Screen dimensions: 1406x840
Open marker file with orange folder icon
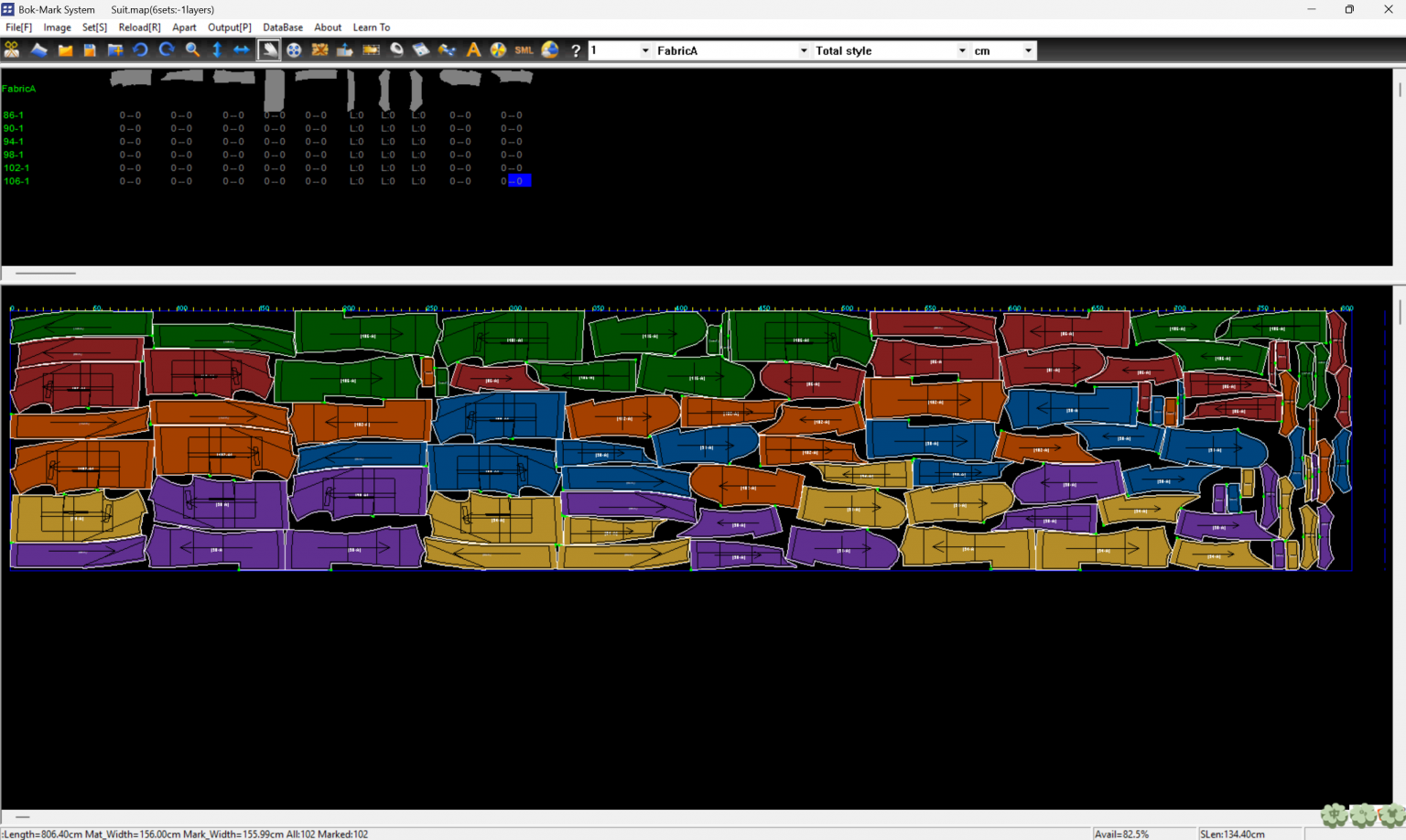pyautogui.click(x=65, y=50)
